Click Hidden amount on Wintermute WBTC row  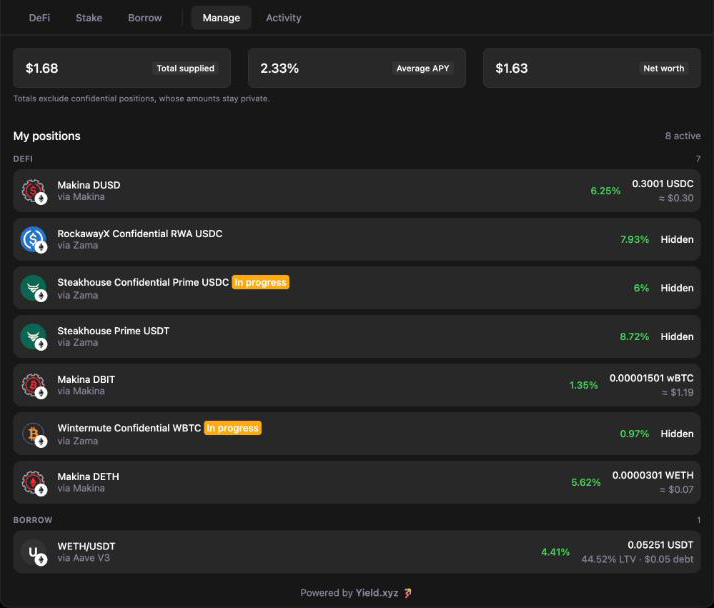click(x=677, y=434)
